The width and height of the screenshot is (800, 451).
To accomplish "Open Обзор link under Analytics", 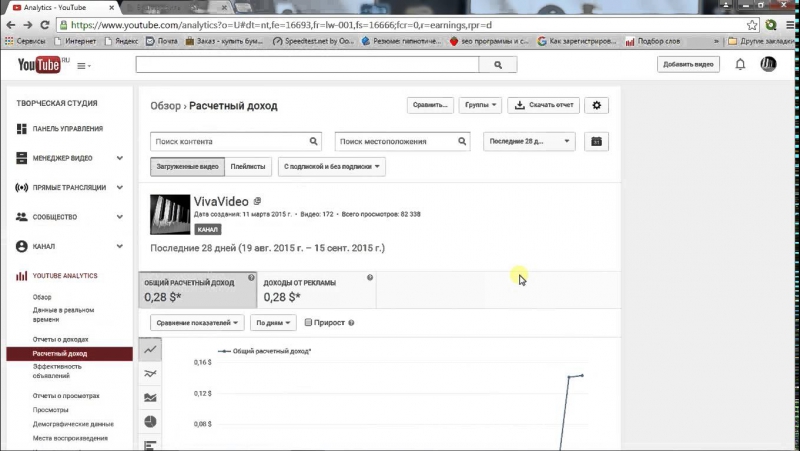I will click(x=42, y=297).
